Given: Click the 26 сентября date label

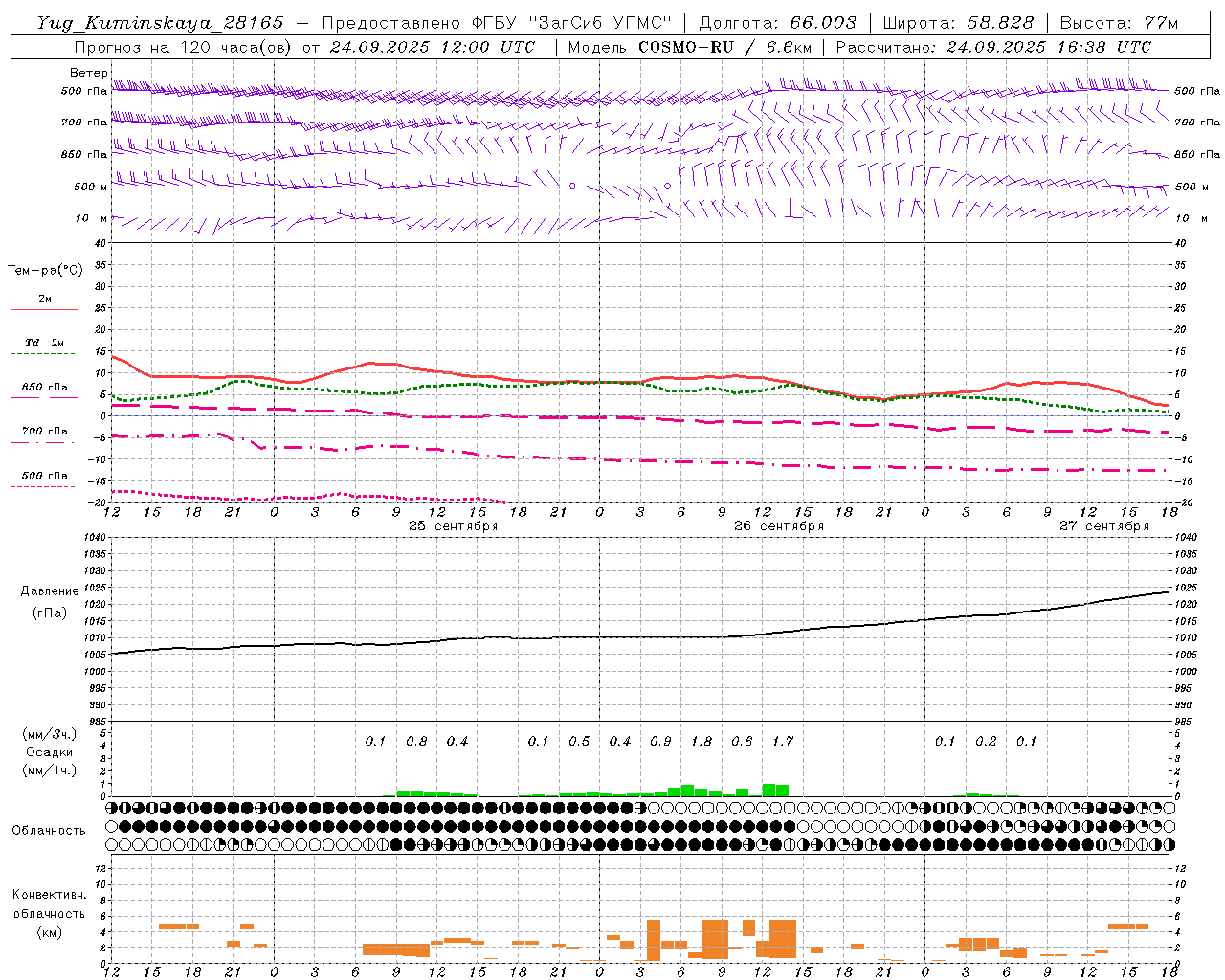Looking at the screenshot, I should [779, 526].
